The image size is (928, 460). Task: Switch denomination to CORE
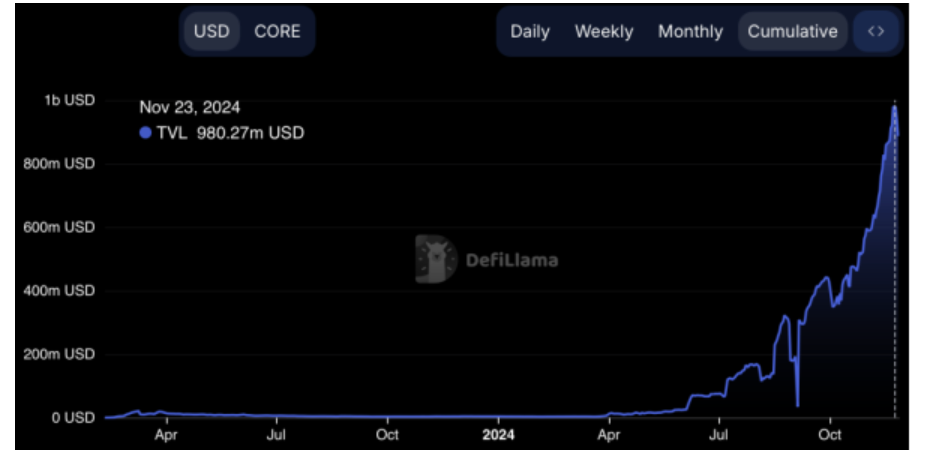coord(277,31)
